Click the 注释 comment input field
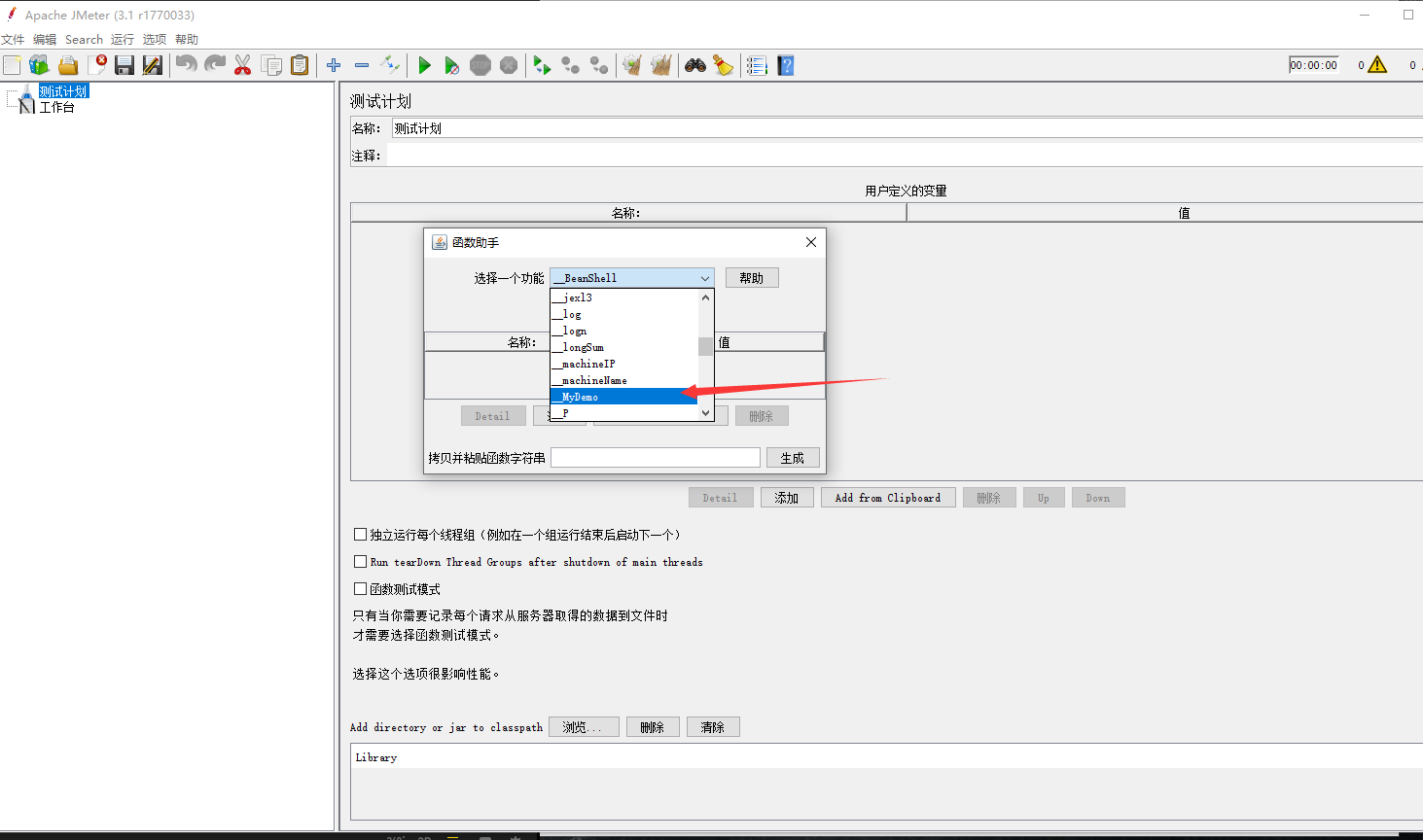This screenshot has height=840, width=1423. pyautogui.click(x=905, y=156)
